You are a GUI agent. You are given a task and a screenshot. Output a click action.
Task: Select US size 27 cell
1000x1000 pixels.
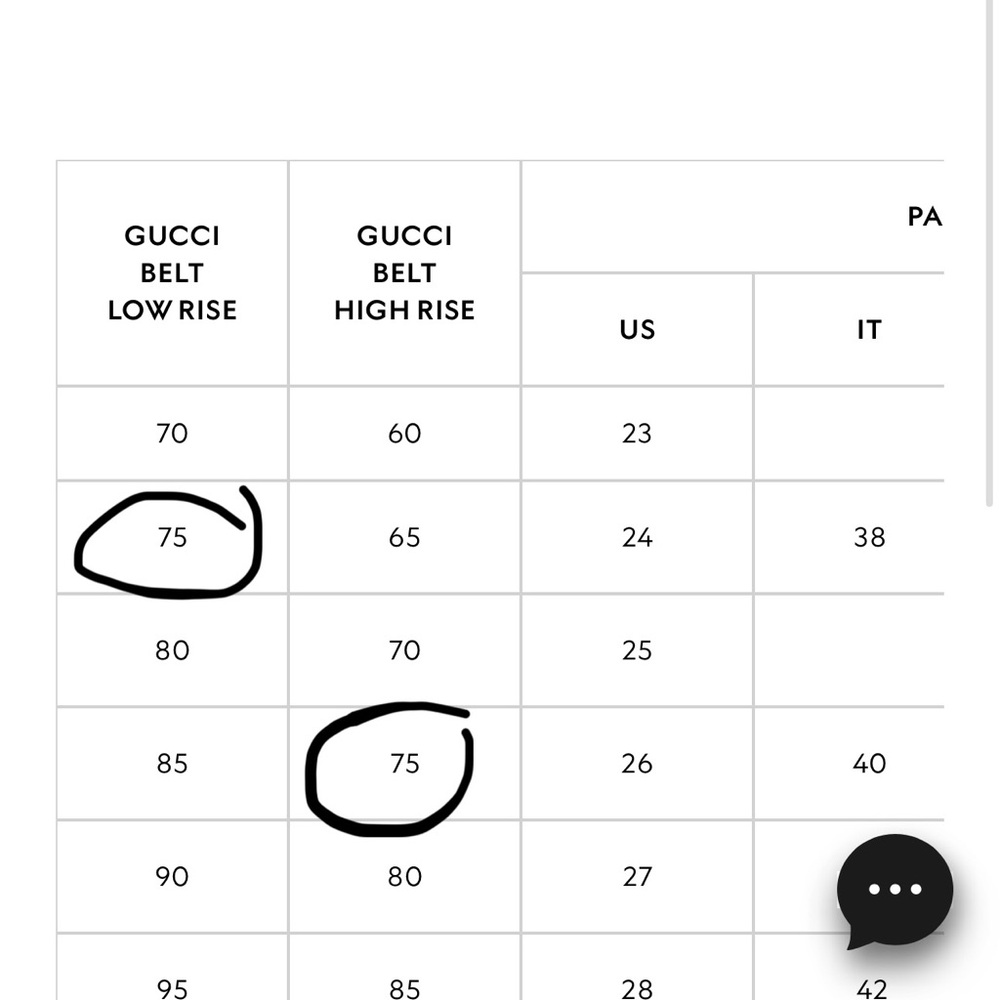[637, 877]
